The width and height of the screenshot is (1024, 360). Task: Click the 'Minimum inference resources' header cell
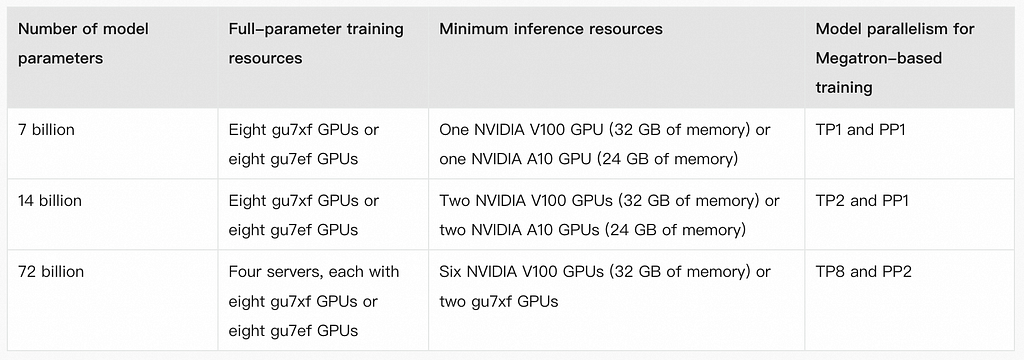click(x=616, y=57)
